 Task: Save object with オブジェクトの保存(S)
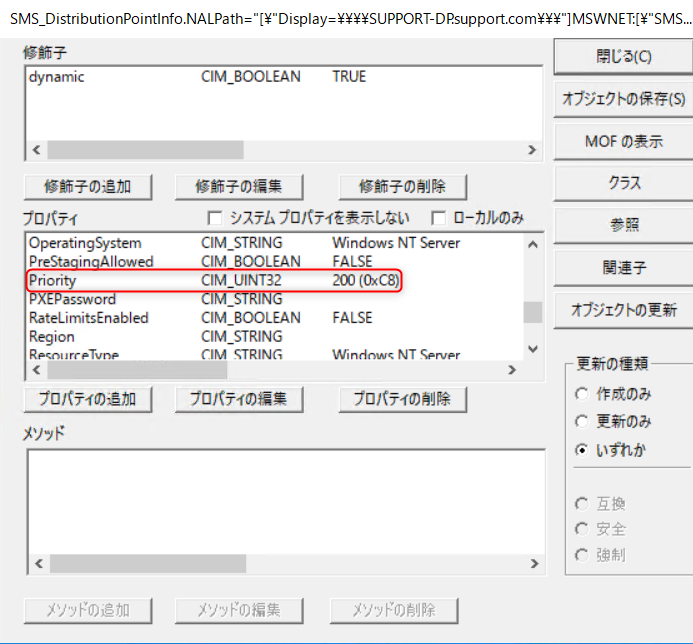623,99
